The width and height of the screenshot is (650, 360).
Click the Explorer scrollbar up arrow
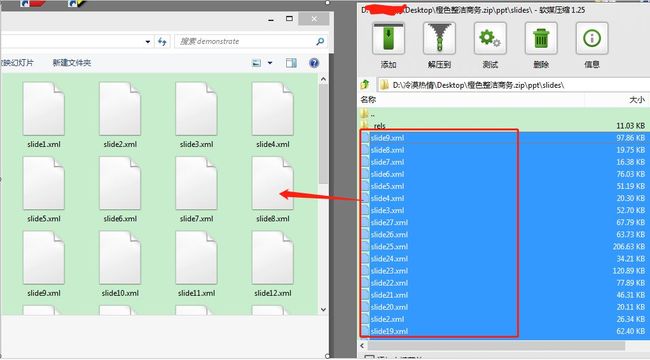pyautogui.click(x=323, y=79)
